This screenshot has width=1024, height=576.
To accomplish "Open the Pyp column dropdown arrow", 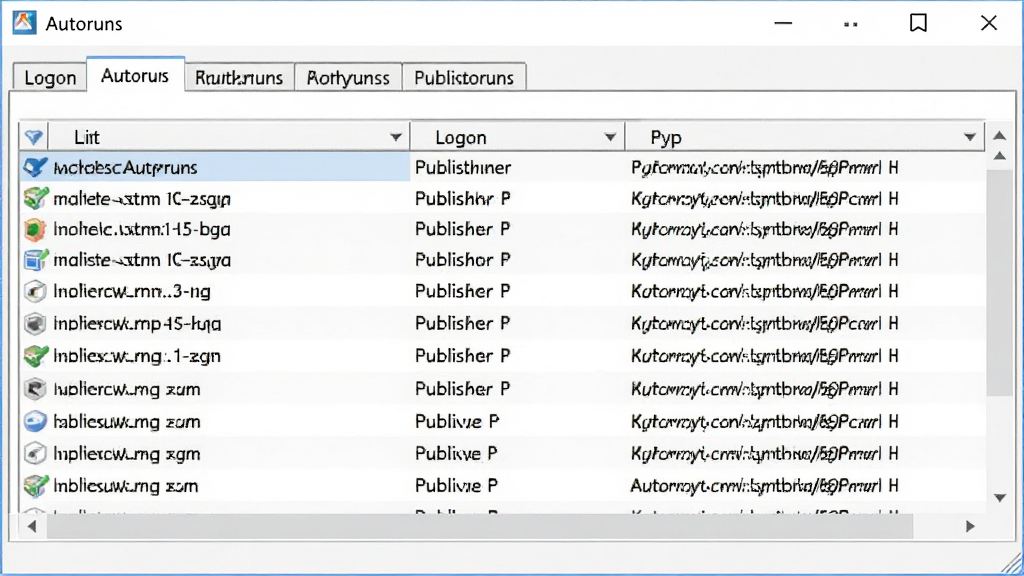I will coord(970,137).
